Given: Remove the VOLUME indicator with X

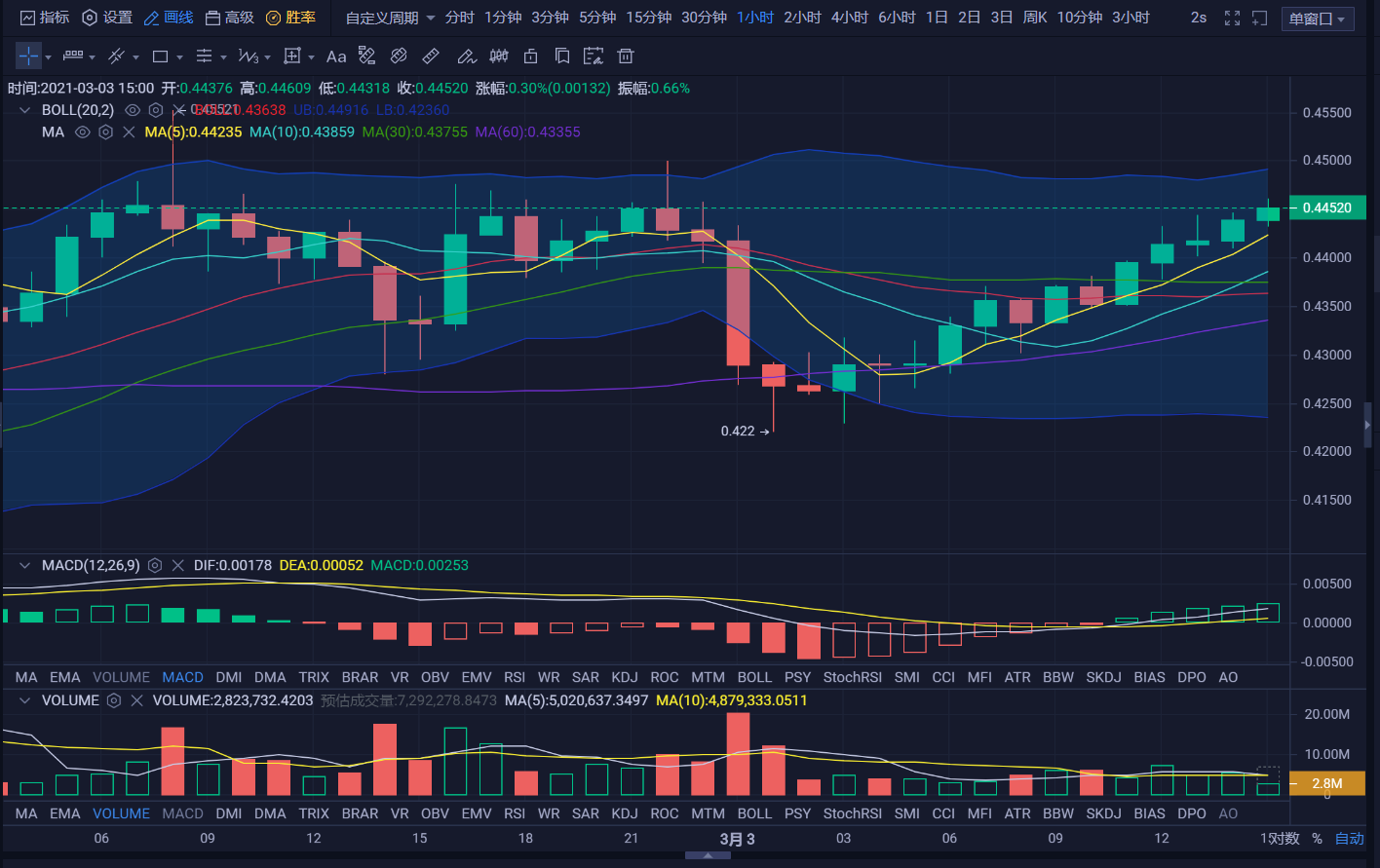Looking at the screenshot, I should click(x=136, y=700).
